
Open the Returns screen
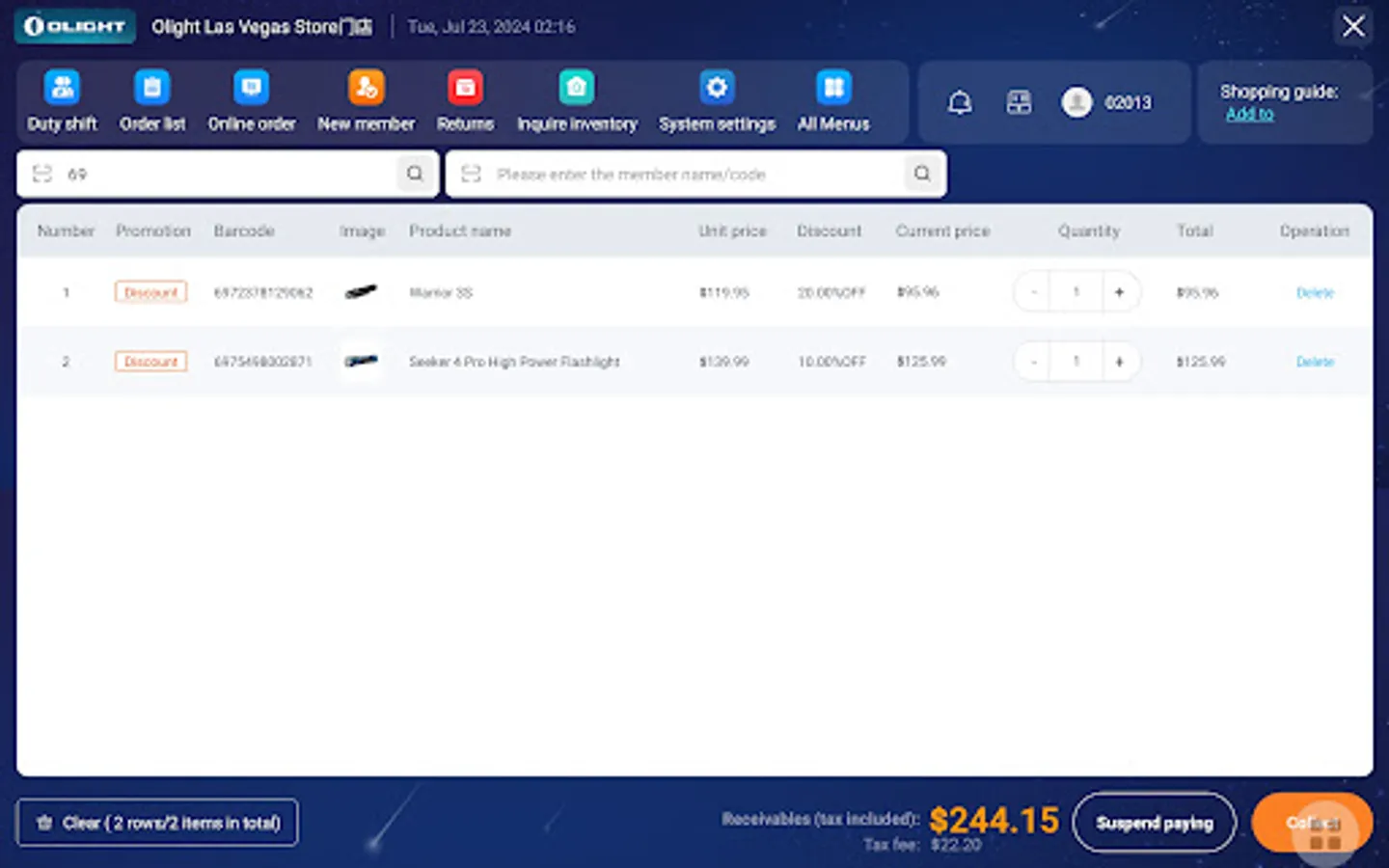tap(465, 100)
